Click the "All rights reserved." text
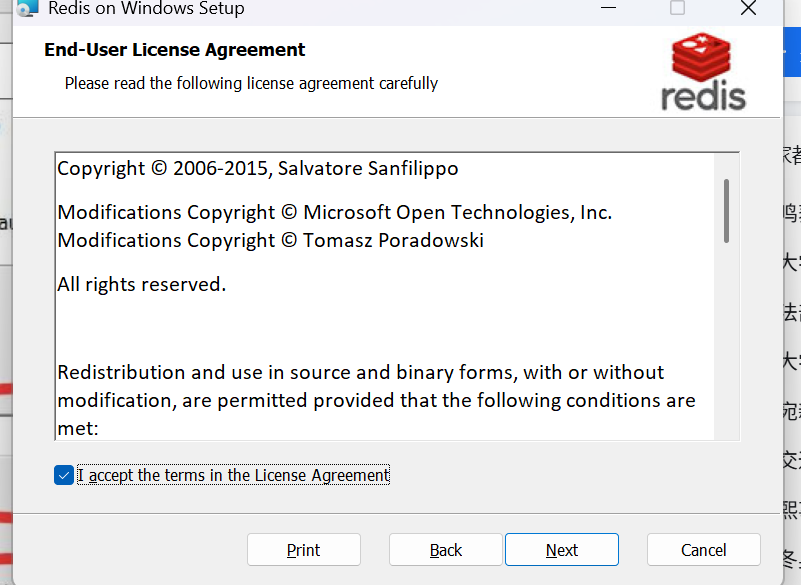The width and height of the screenshot is (801, 585). [x=142, y=284]
